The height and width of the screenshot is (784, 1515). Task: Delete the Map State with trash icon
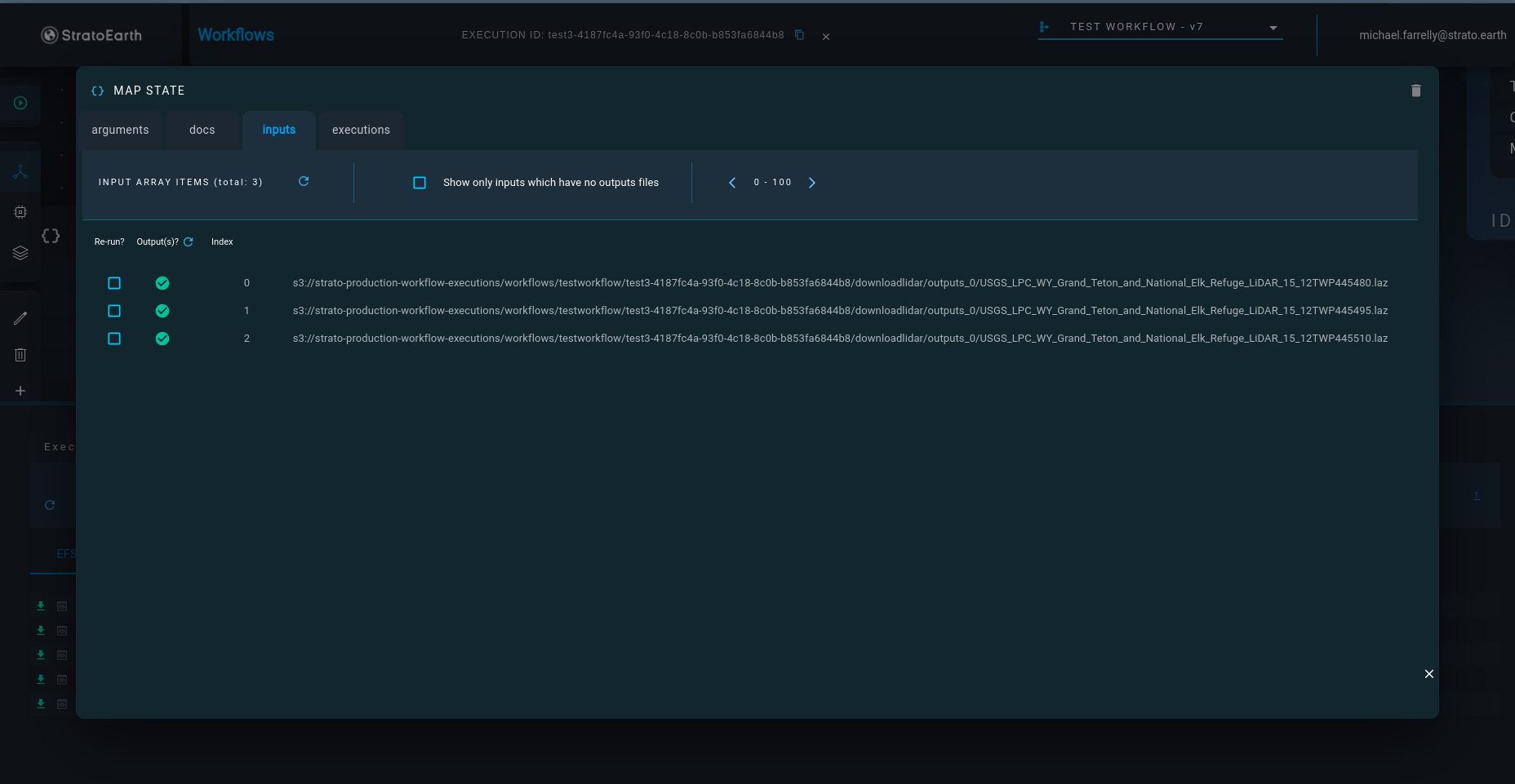coord(1416,91)
